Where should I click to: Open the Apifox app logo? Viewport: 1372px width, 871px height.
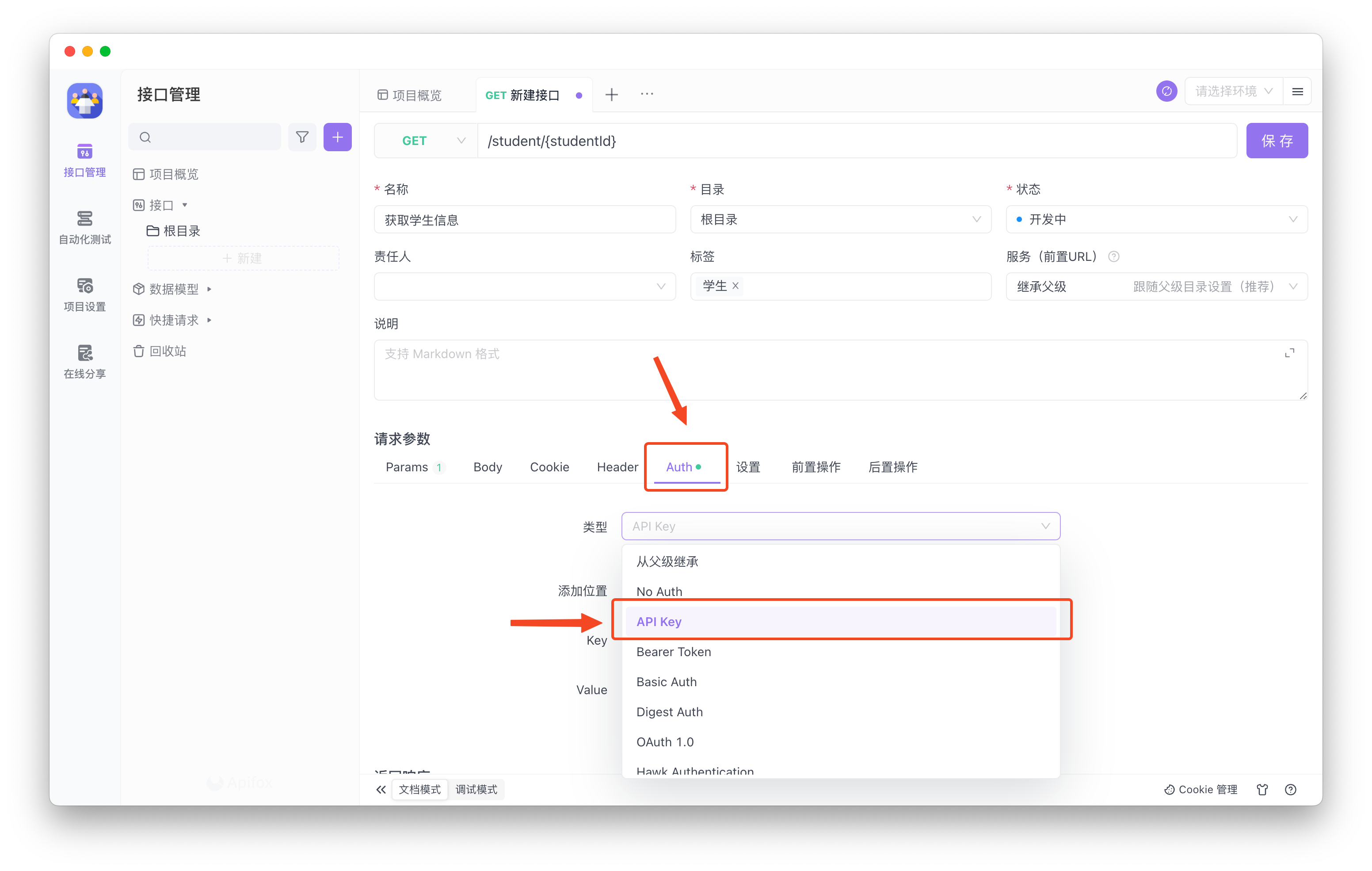(85, 101)
